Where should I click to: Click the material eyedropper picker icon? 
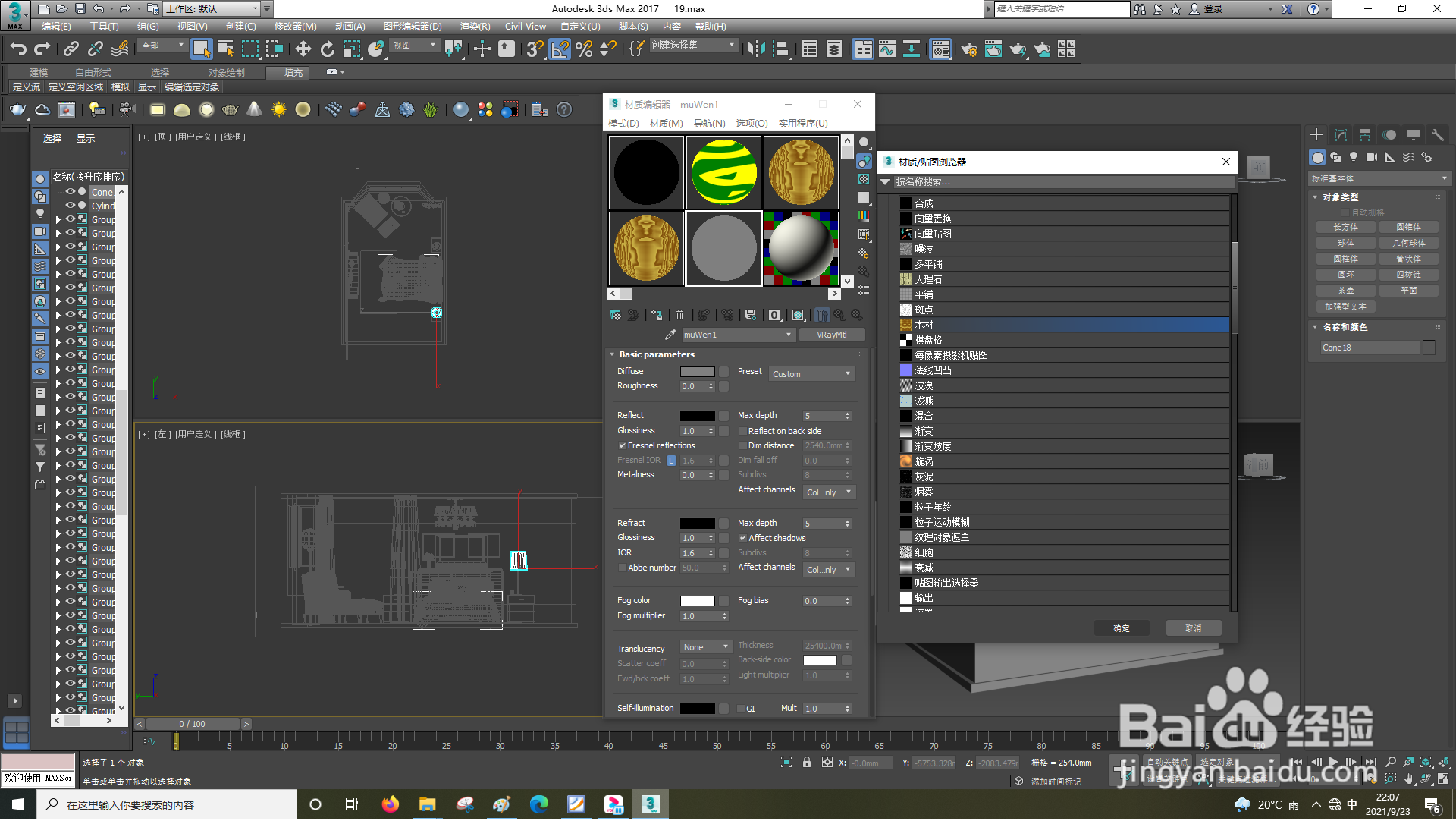(670, 335)
